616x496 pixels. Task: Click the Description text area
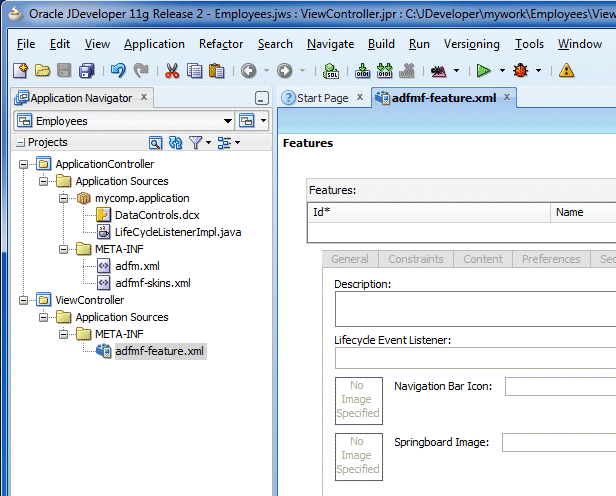click(x=475, y=309)
